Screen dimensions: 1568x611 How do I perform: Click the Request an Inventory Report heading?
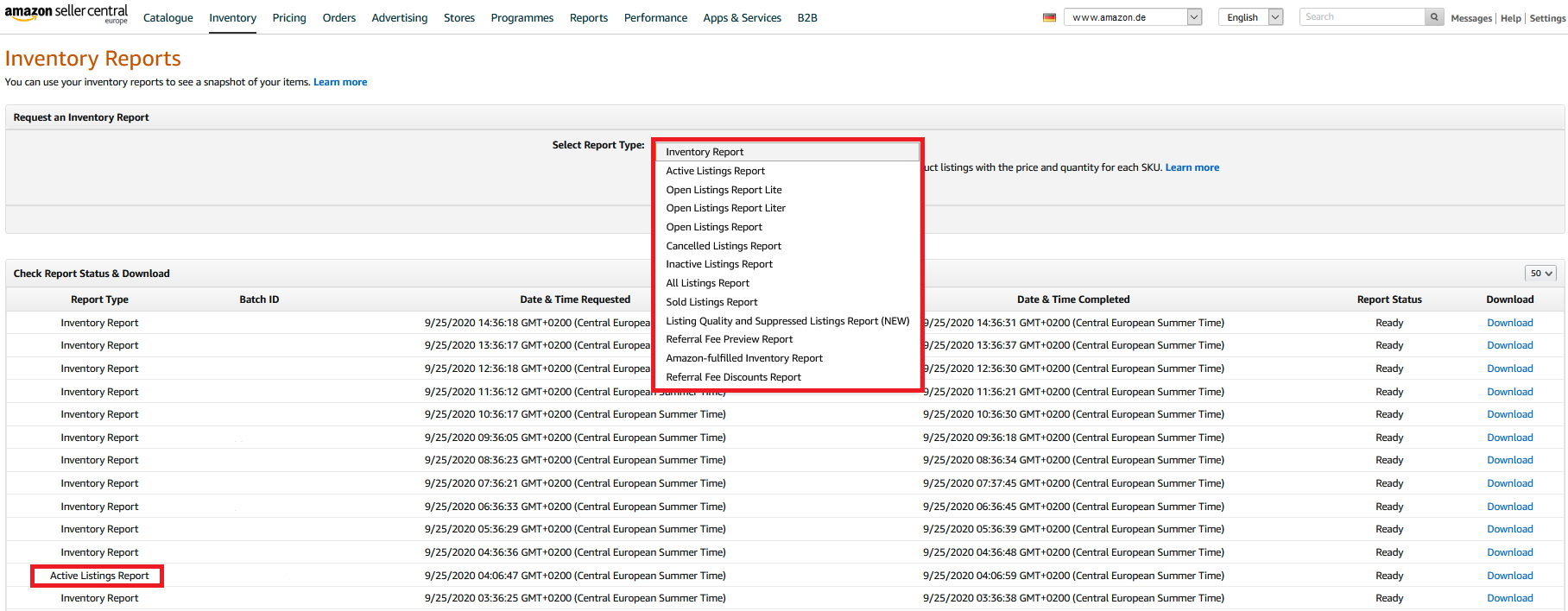81,117
